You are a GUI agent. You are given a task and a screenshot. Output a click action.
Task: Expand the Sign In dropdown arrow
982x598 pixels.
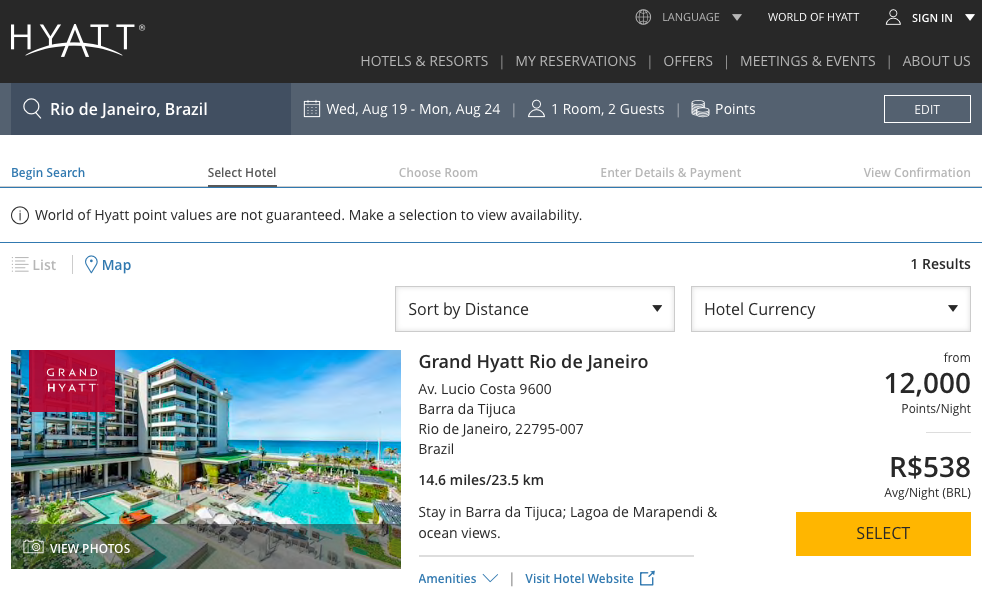[969, 18]
